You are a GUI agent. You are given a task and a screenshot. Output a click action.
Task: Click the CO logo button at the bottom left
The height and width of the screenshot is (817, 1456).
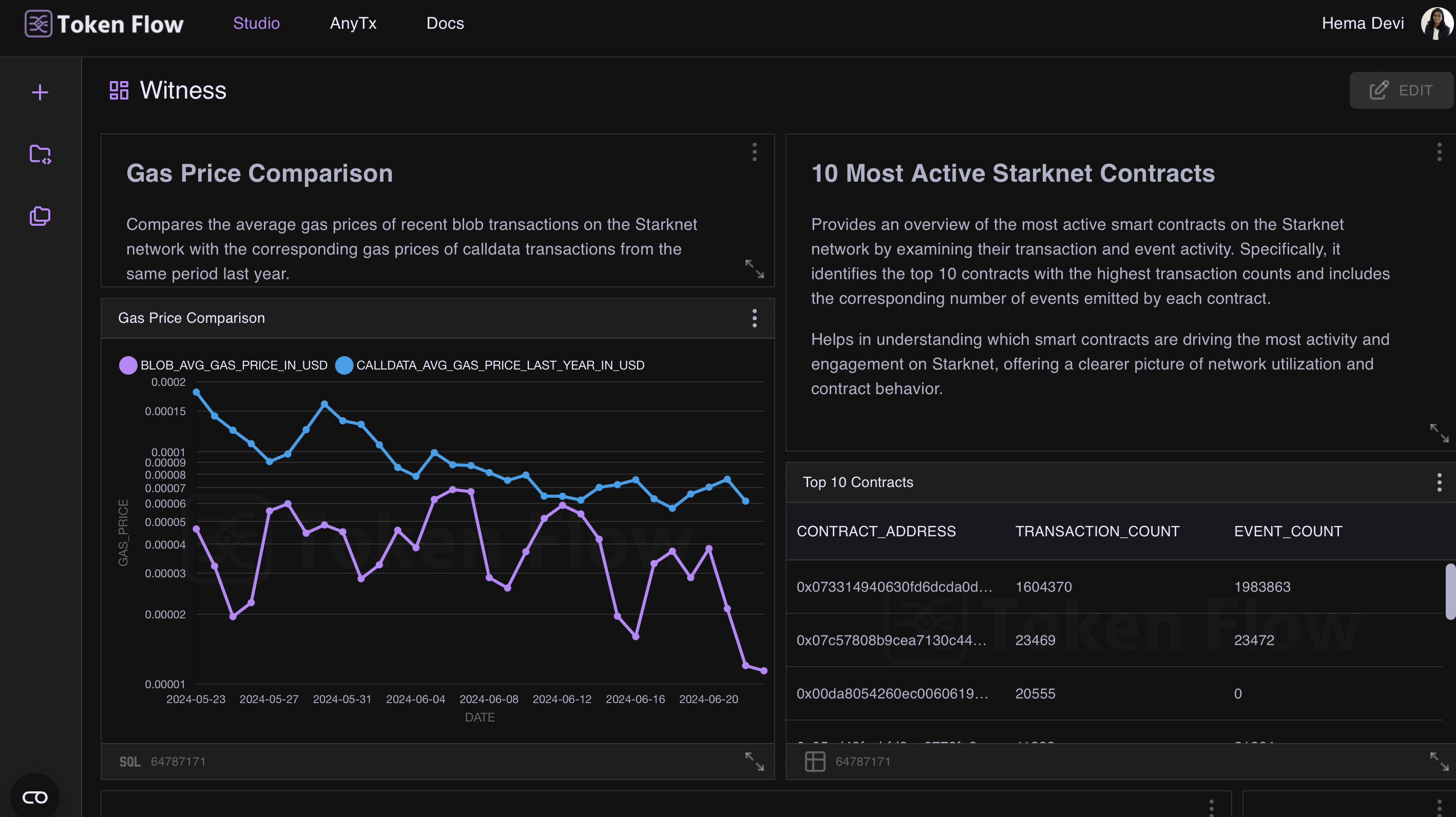(35, 797)
